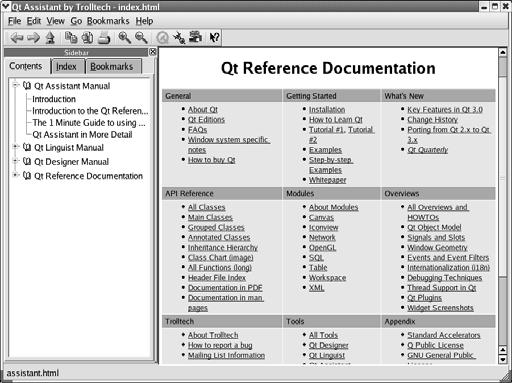Open the Change History link

pos(432,119)
